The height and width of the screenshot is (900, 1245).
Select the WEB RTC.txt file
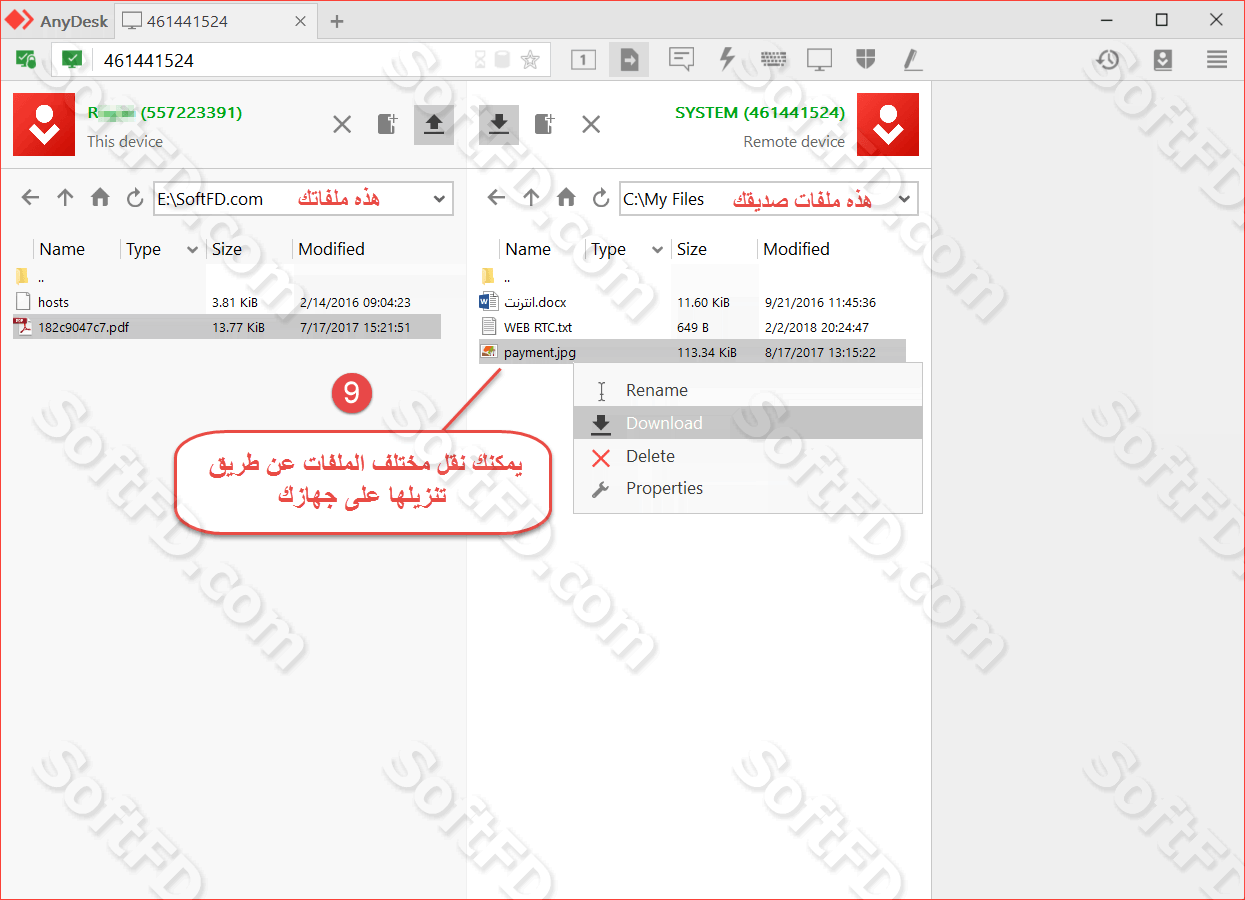coord(692,327)
